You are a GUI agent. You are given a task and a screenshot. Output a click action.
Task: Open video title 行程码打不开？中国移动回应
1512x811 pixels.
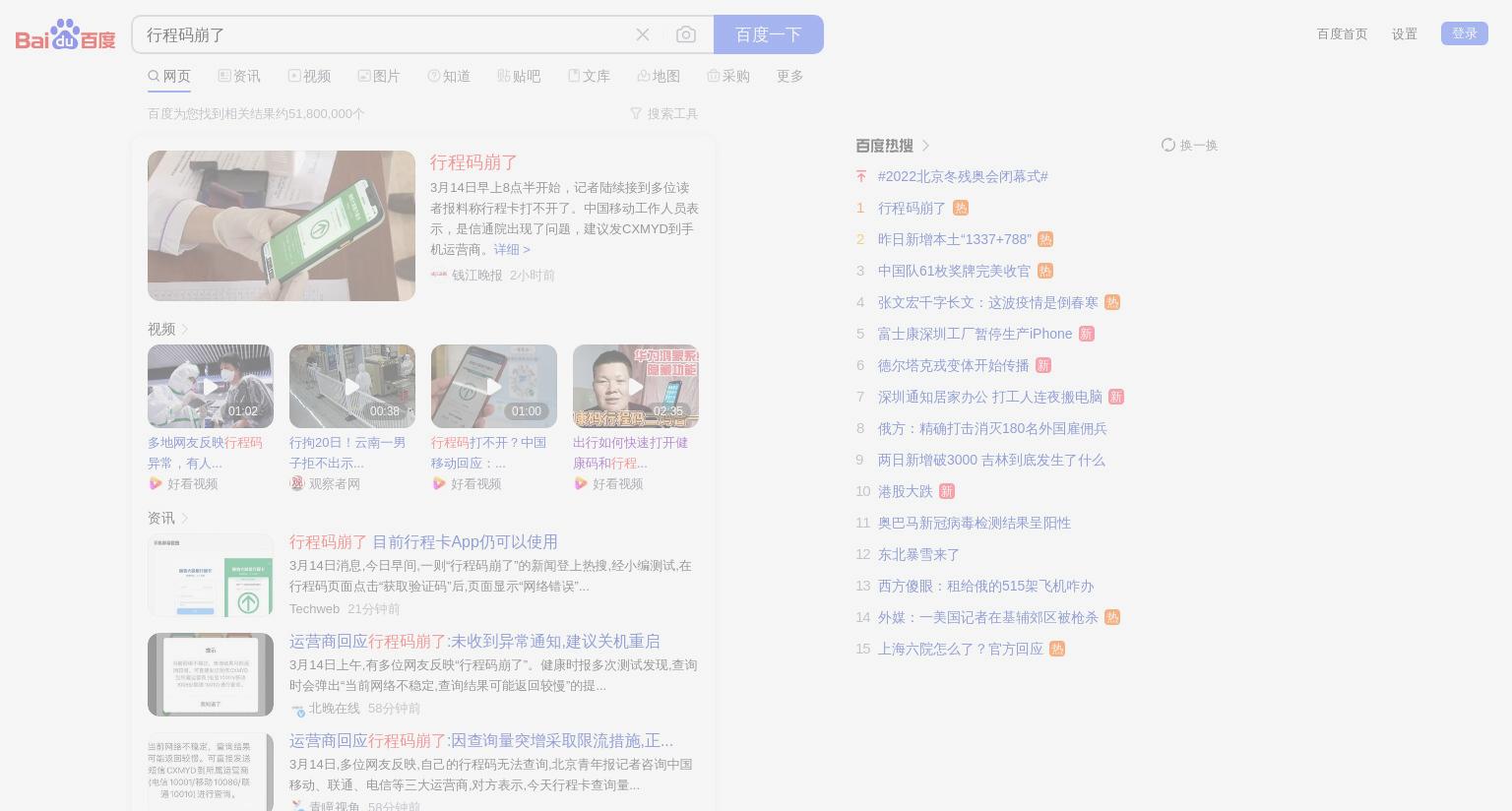488,453
